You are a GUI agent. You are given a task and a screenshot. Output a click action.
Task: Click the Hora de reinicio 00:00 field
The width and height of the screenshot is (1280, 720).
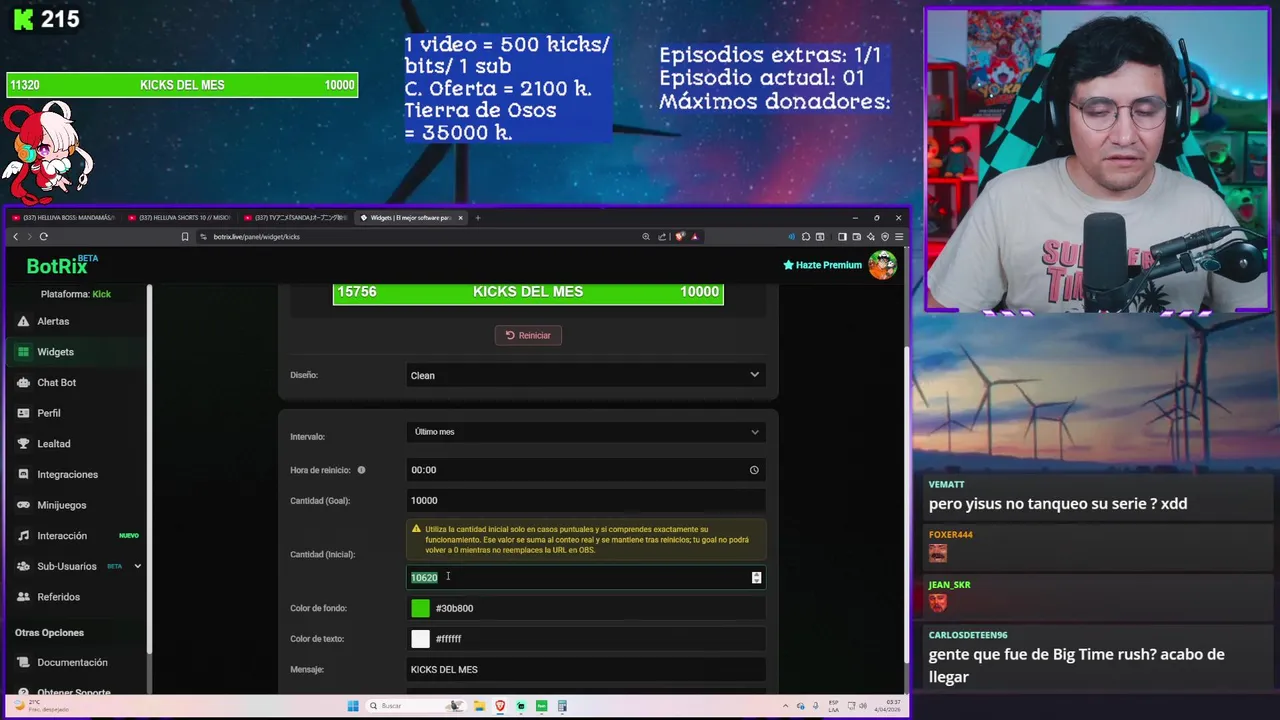tap(585, 470)
